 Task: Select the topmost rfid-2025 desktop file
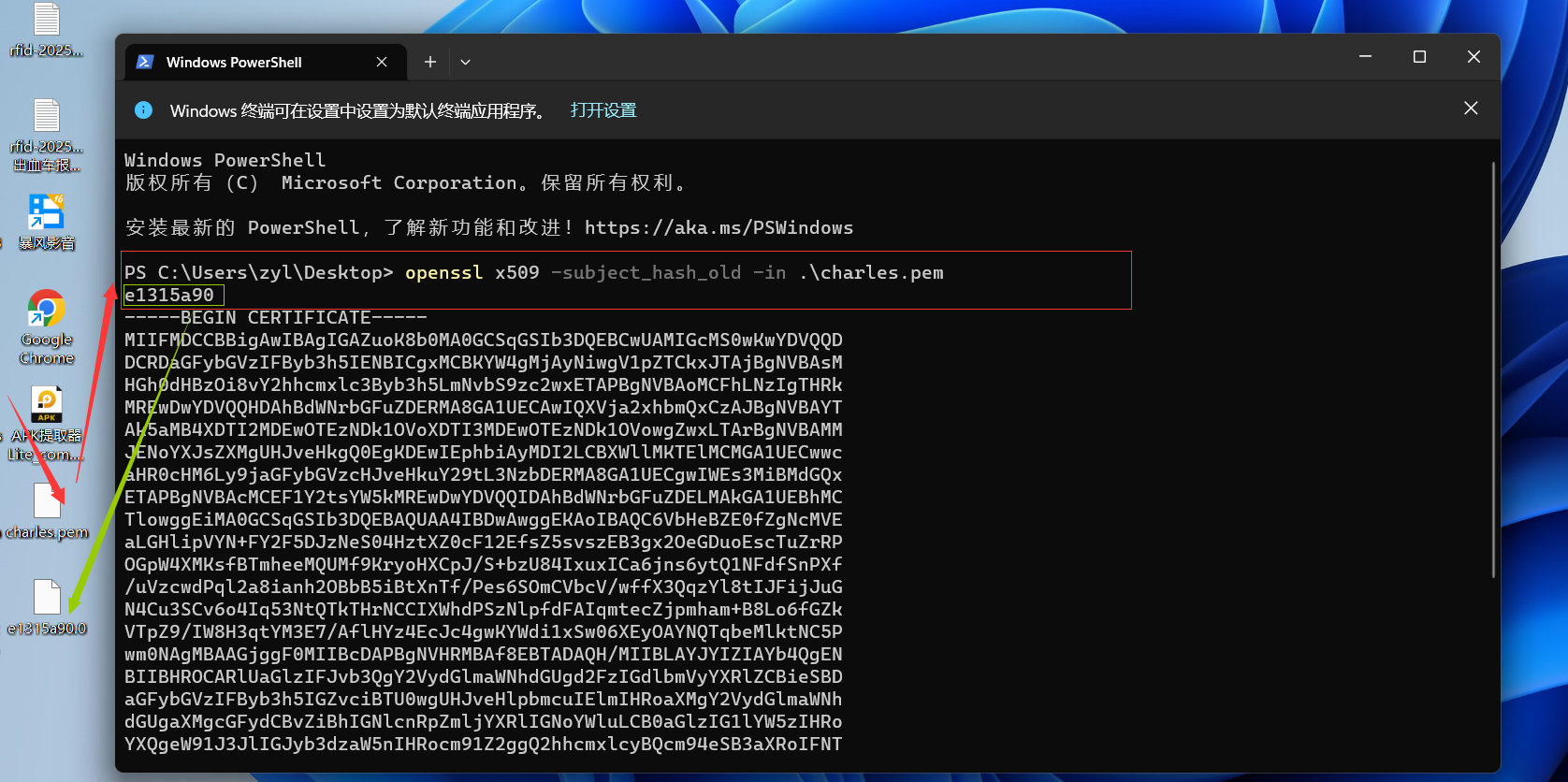[47, 30]
